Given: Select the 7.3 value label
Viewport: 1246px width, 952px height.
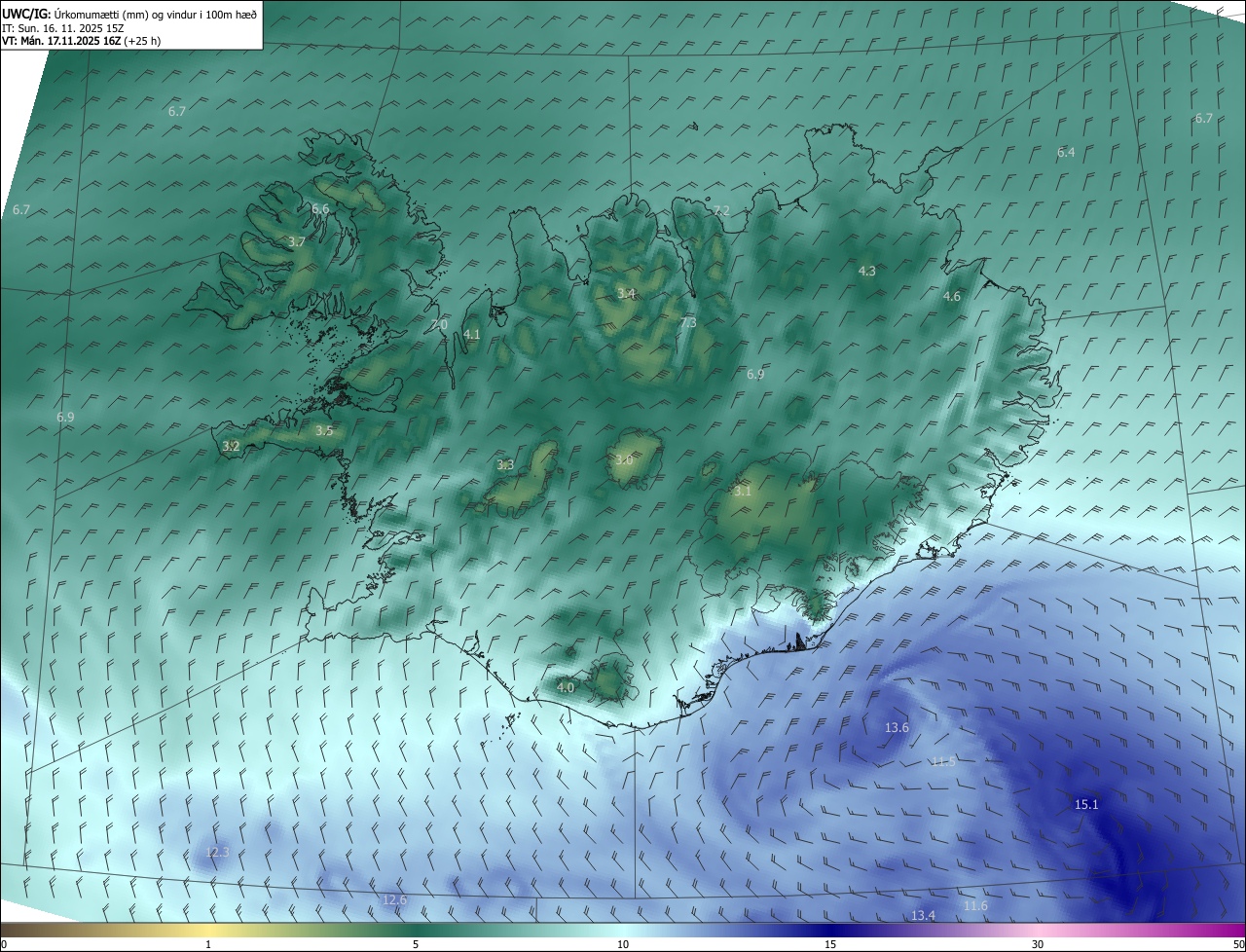Looking at the screenshot, I should click(688, 322).
